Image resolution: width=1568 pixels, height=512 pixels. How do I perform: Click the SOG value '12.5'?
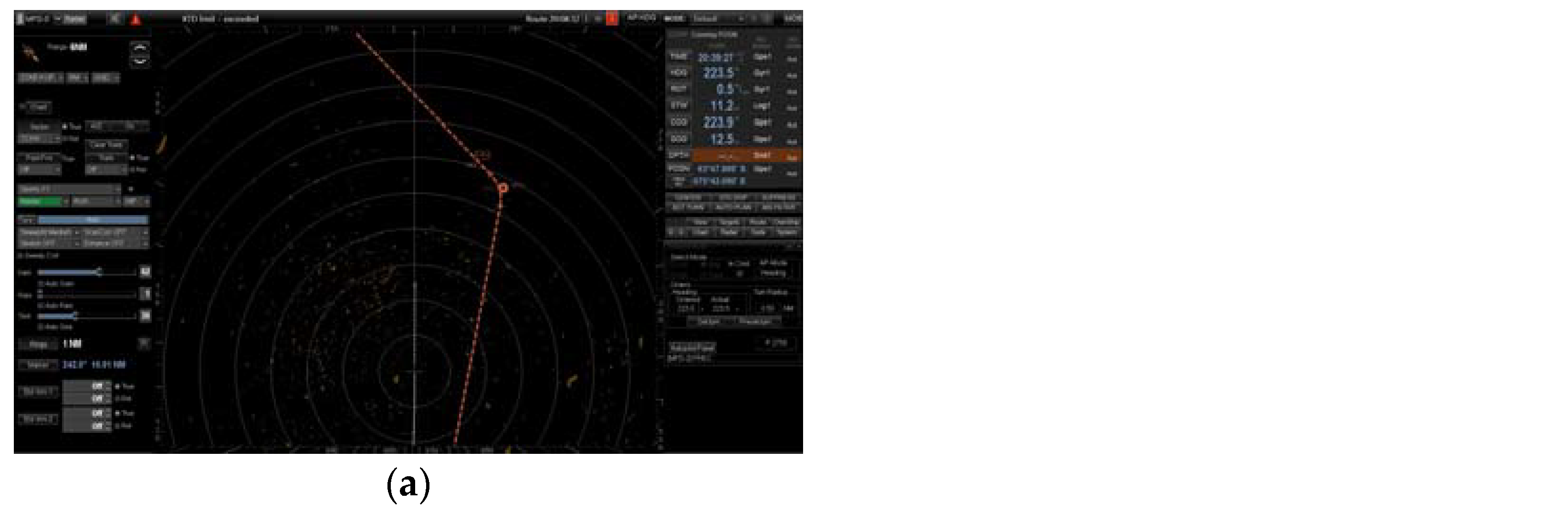pos(722,139)
